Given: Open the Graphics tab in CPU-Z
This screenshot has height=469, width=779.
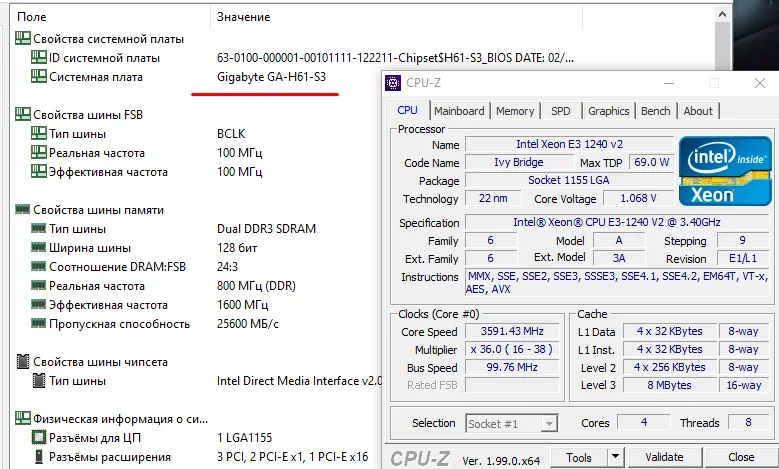Looking at the screenshot, I should pos(609,111).
